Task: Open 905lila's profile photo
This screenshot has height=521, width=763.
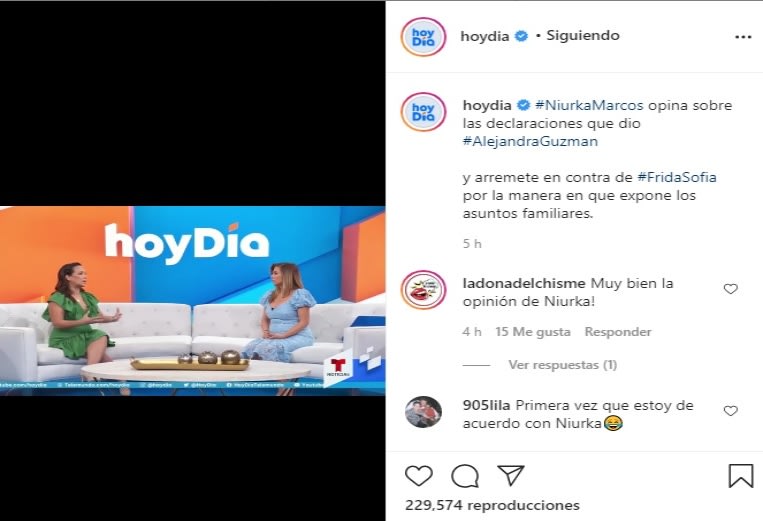Action: point(423,412)
